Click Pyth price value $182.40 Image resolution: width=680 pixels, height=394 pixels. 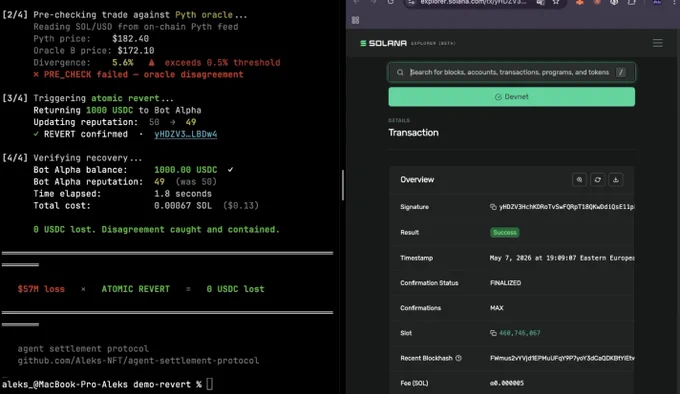[x=130, y=39]
